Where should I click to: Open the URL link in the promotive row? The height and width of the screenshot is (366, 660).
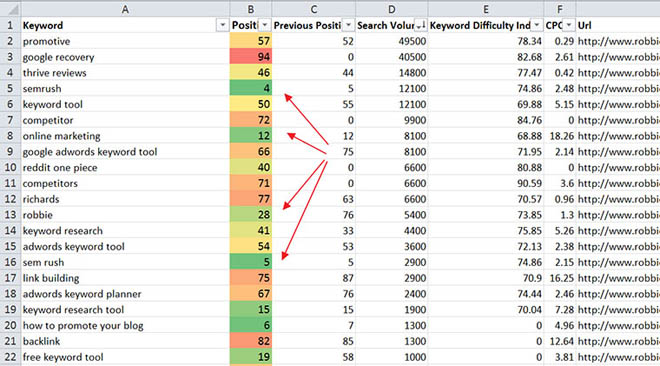[x=618, y=41]
